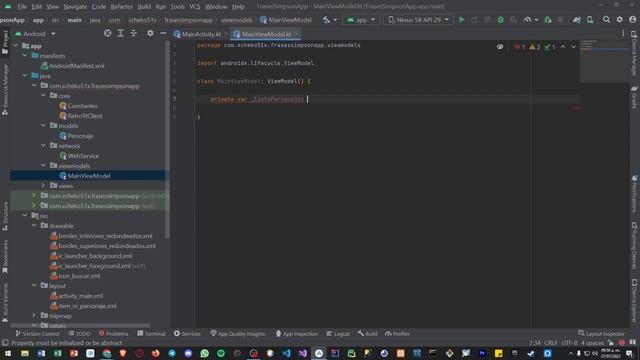640x360 pixels.
Task: Click the Windows Start button
Action: (x=8, y=353)
